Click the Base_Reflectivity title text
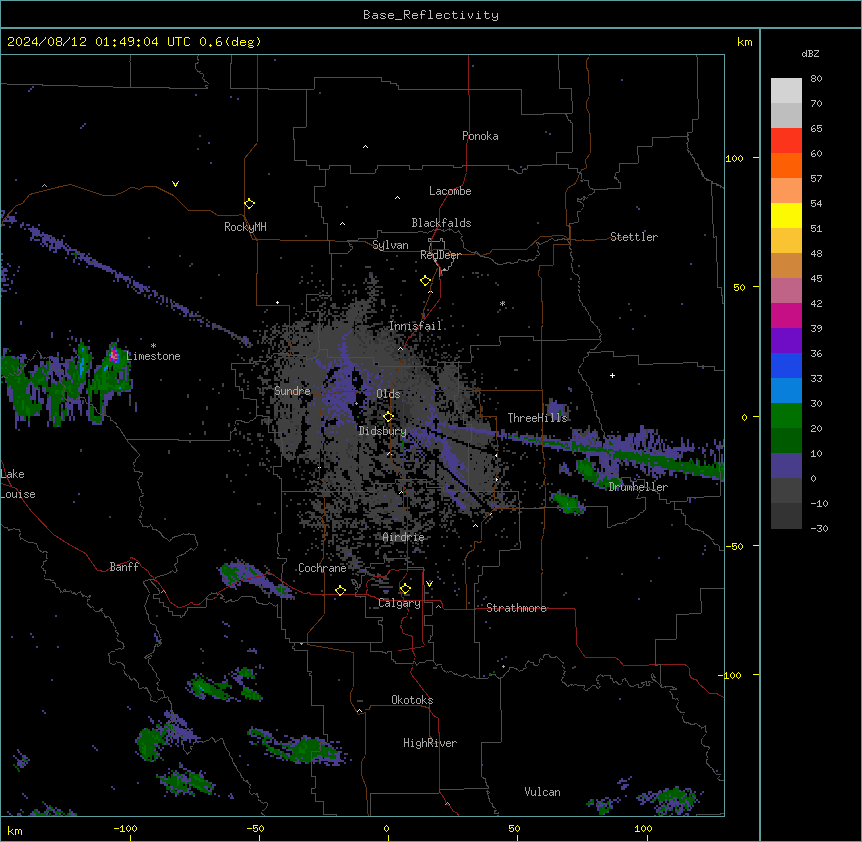 431,15
